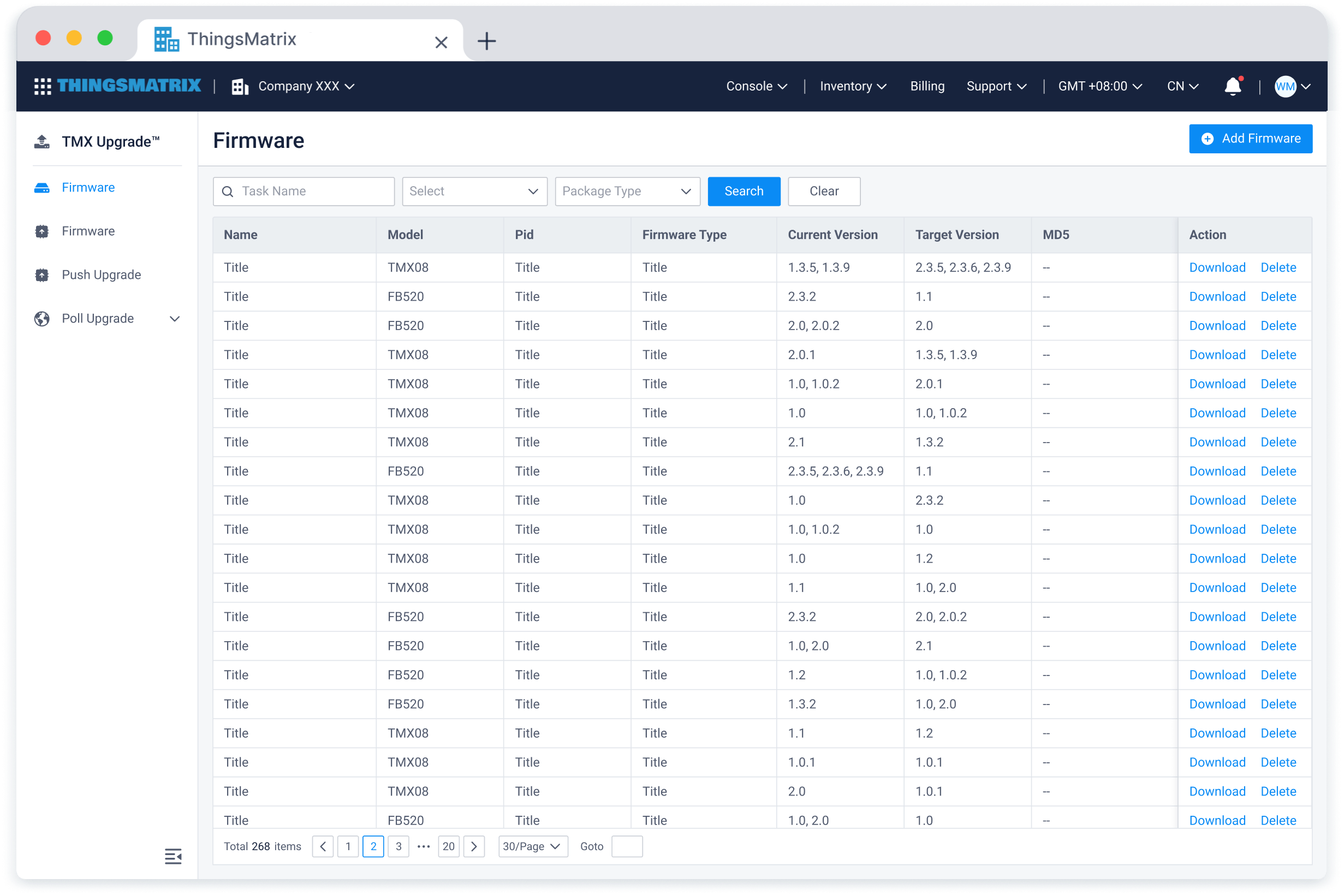Close the ThingsMatrix browser tab
The width and height of the screenshot is (1344, 896).
(441, 42)
